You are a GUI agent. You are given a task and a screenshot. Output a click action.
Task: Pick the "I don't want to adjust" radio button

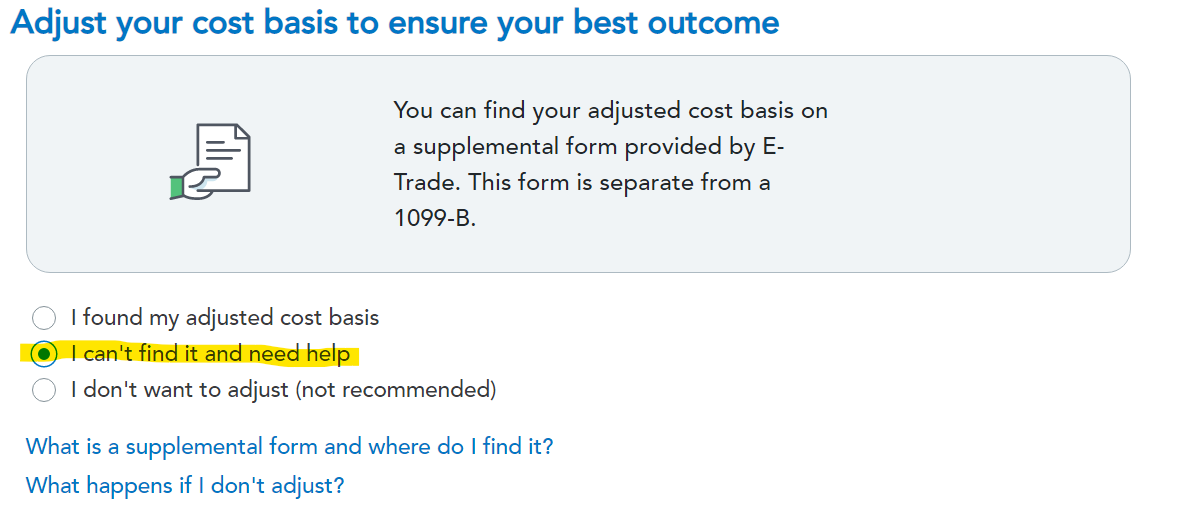[44, 390]
